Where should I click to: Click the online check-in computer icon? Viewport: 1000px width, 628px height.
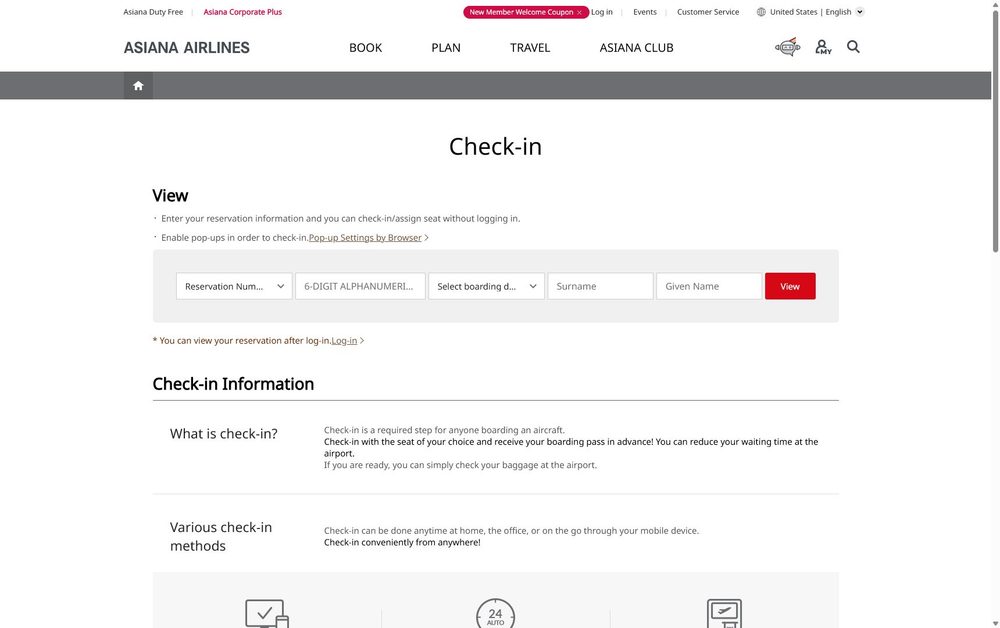(267, 613)
